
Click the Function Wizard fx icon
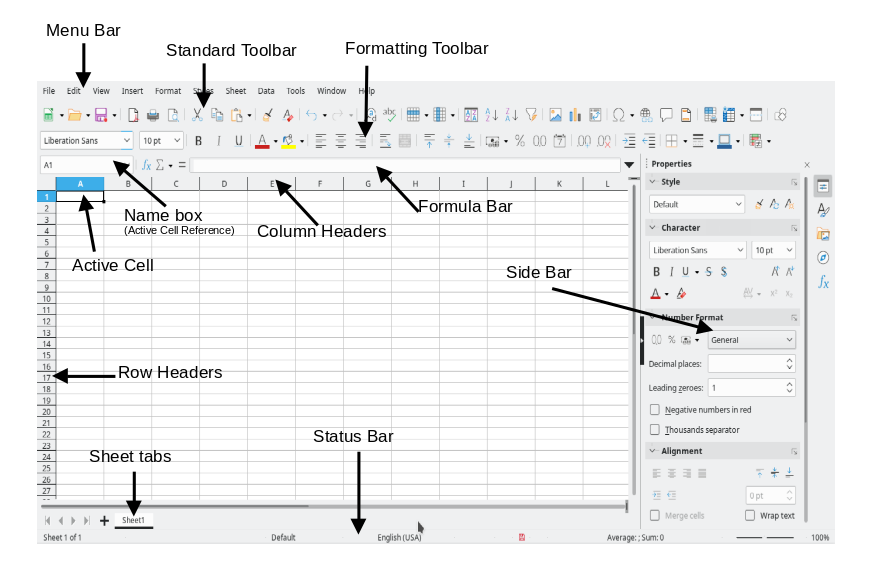click(146, 165)
